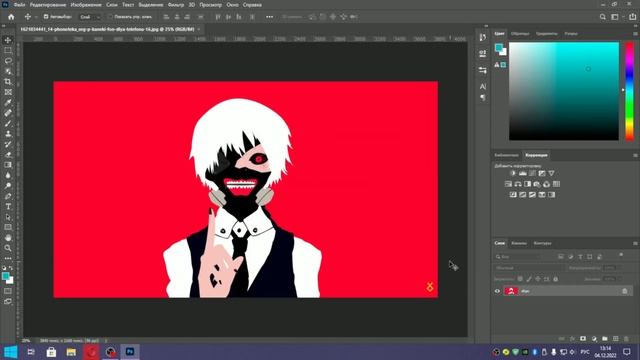Switch to the Каналы tab
This screenshot has height=360, width=640.
(519, 243)
